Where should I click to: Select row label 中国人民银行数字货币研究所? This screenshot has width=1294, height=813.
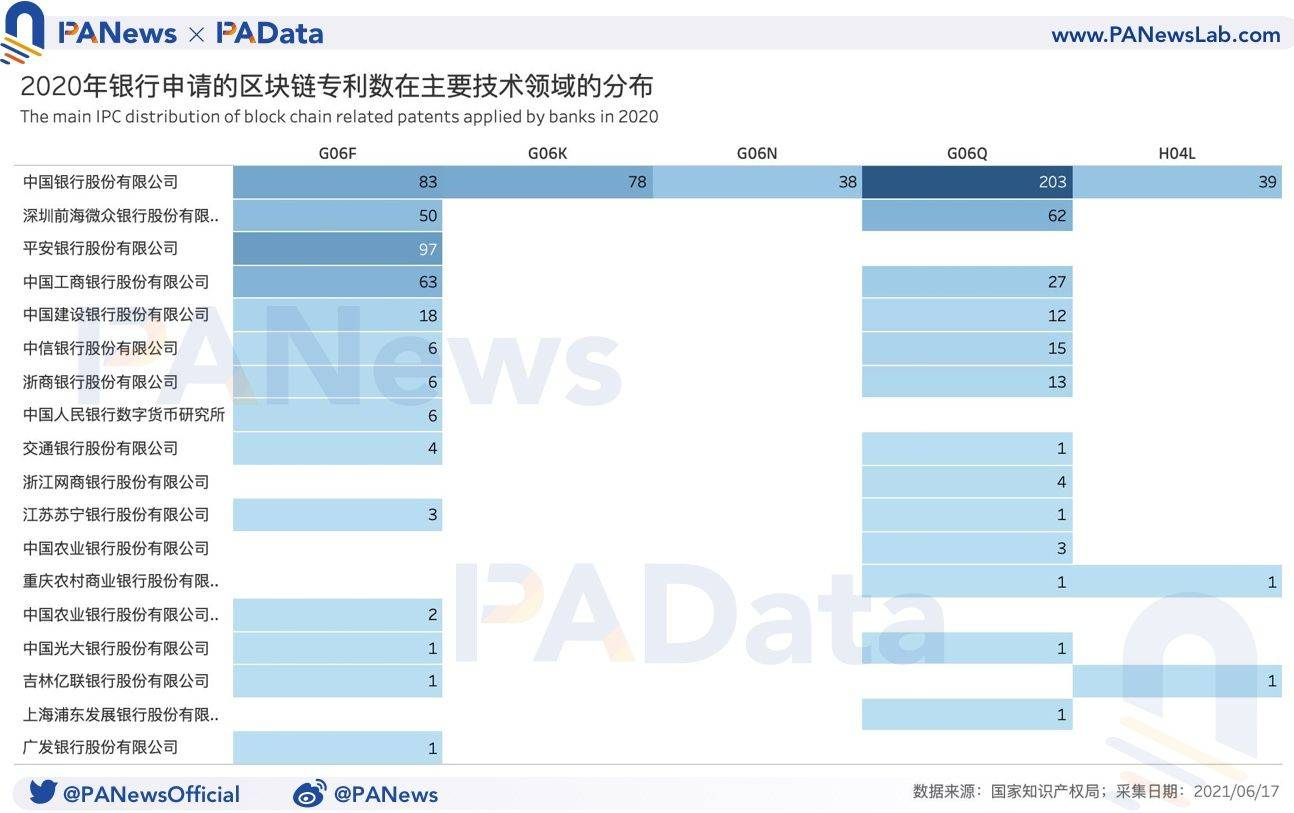124,415
